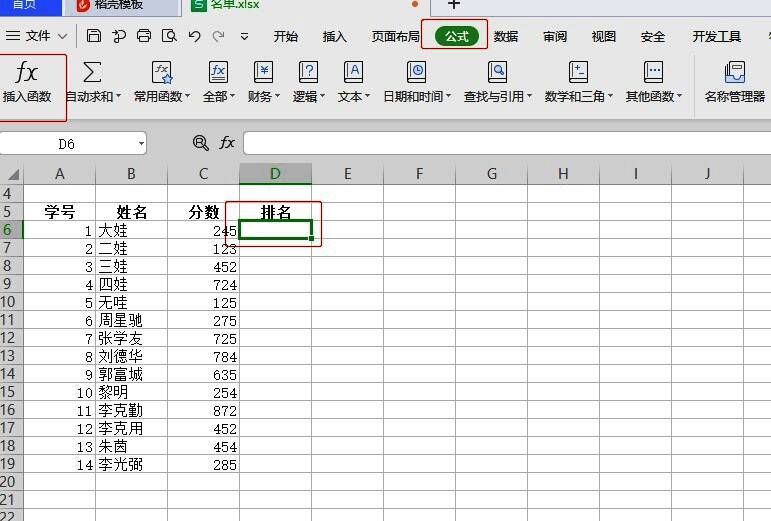Click the Insert Function (插入函数) icon
The width and height of the screenshot is (771, 521).
(27, 73)
